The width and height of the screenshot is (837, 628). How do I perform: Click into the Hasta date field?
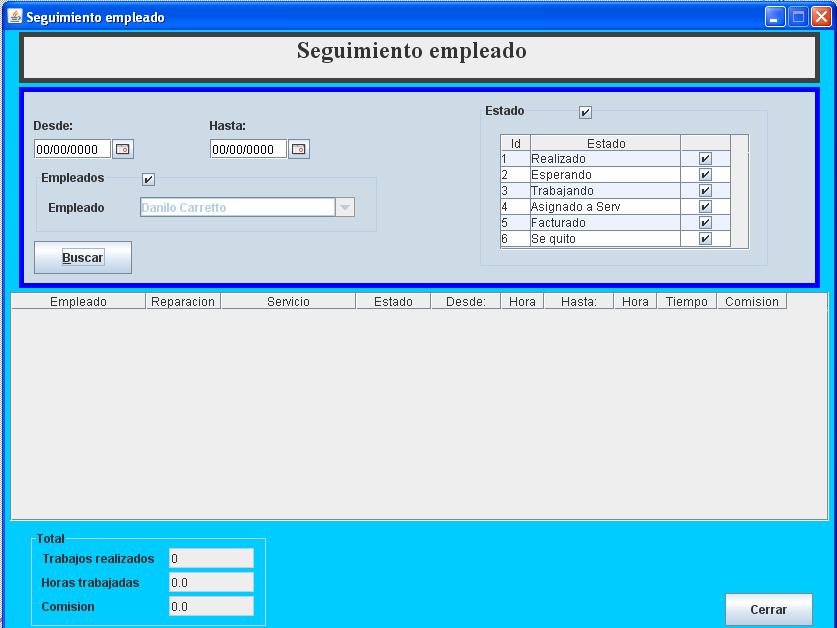248,149
